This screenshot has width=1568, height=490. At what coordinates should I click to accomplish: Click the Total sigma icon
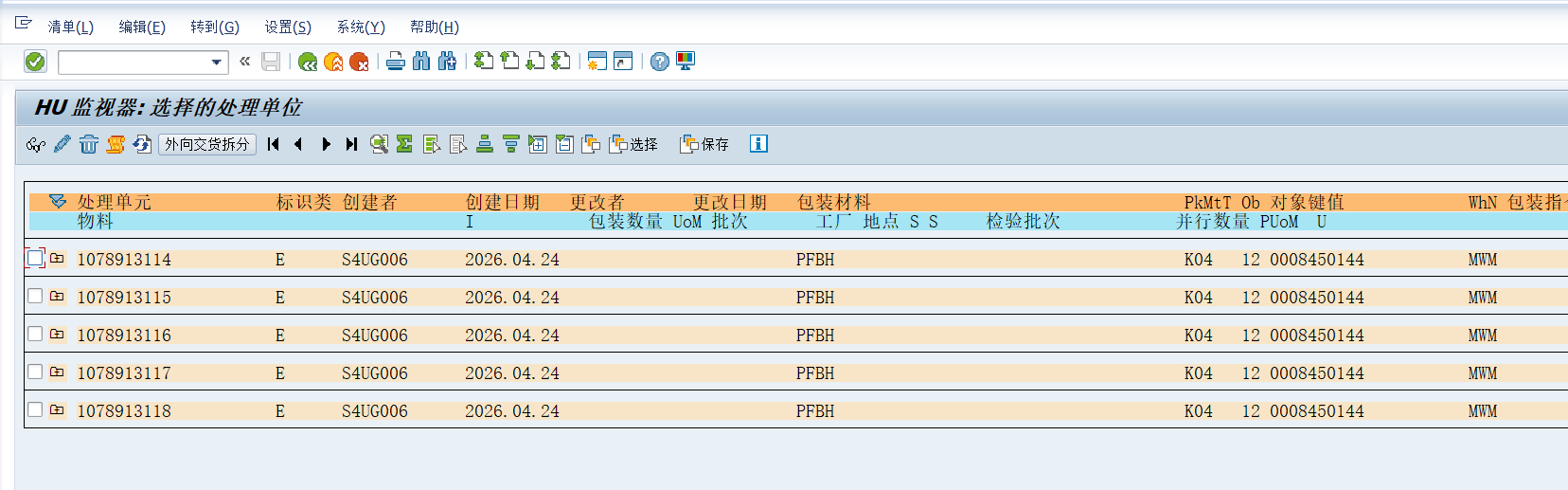pos(404,144)
